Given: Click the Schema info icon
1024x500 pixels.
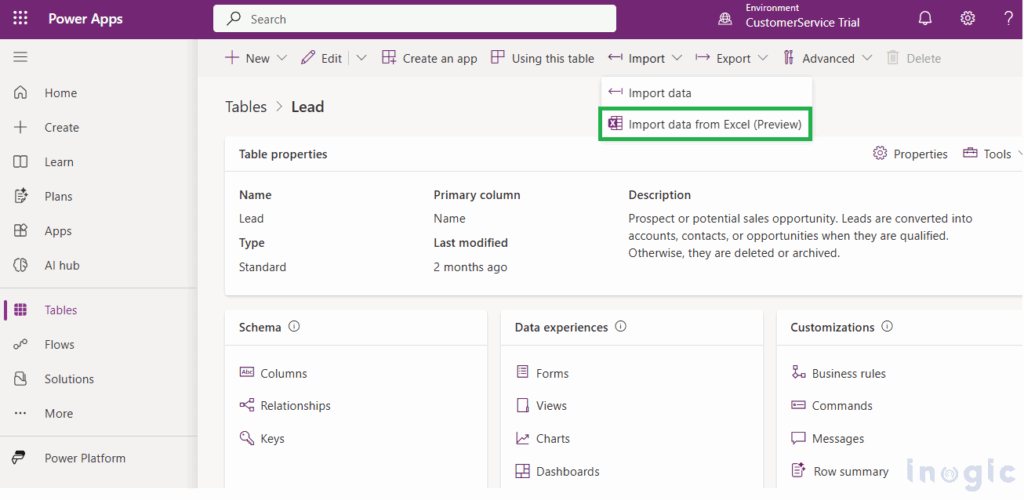Looking at the screenshot, I should coord(294,327).
